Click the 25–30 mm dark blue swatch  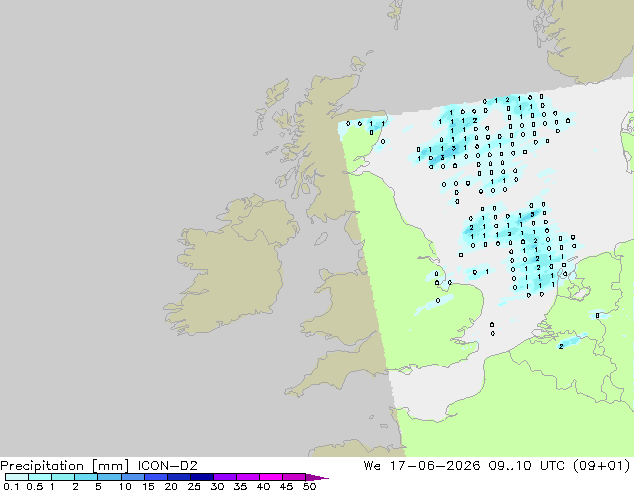tap(201, 477)
